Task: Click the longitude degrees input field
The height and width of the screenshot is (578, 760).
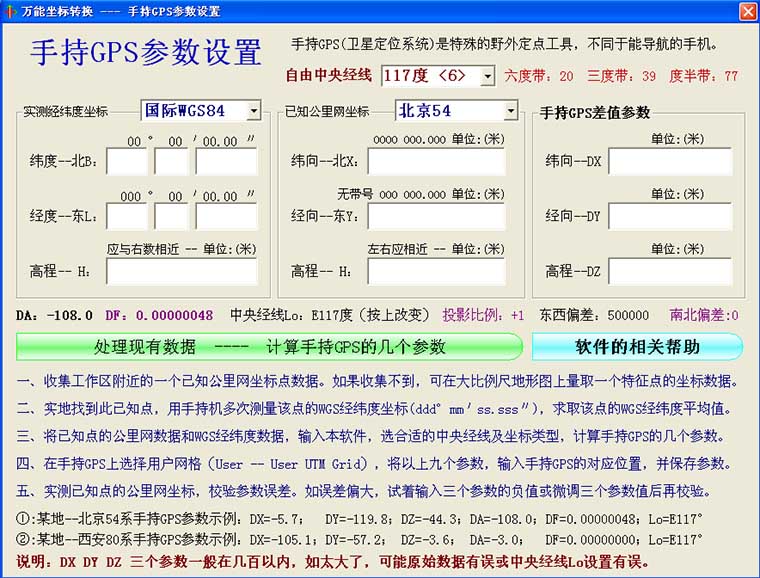Action: [127, 216]
